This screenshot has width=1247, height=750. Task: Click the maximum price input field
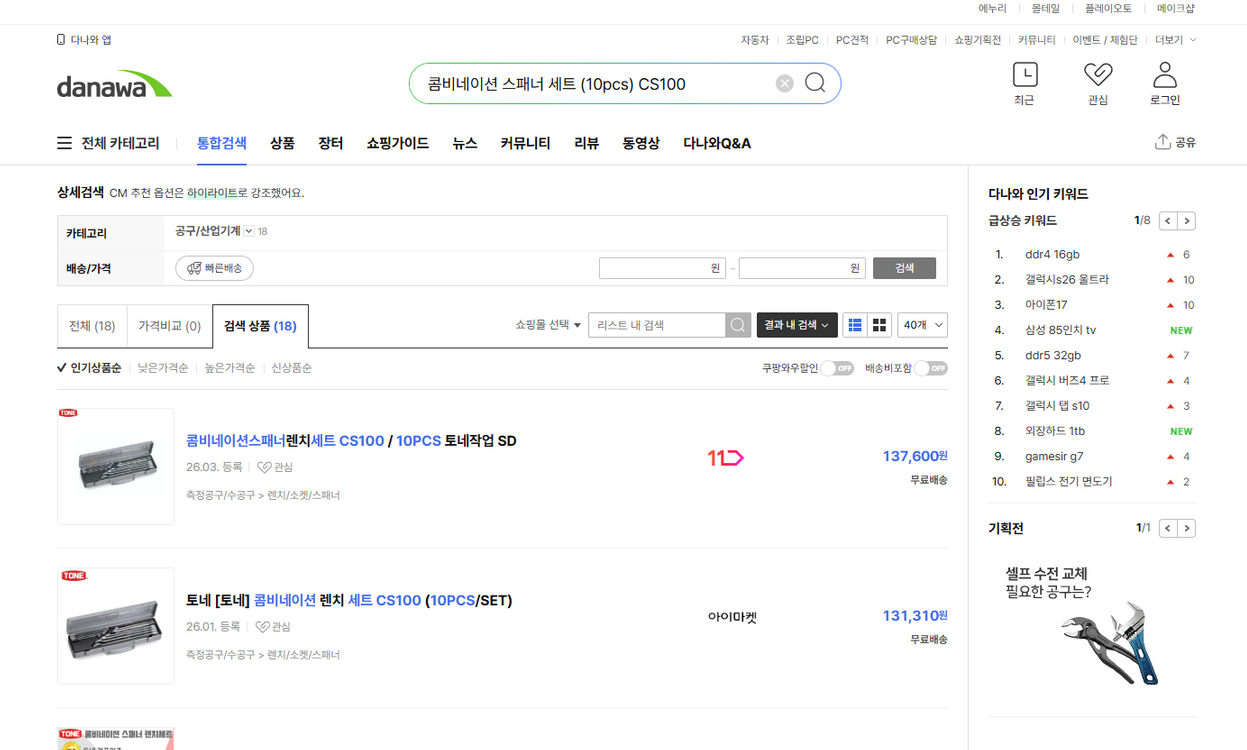(x=802, y=268)
